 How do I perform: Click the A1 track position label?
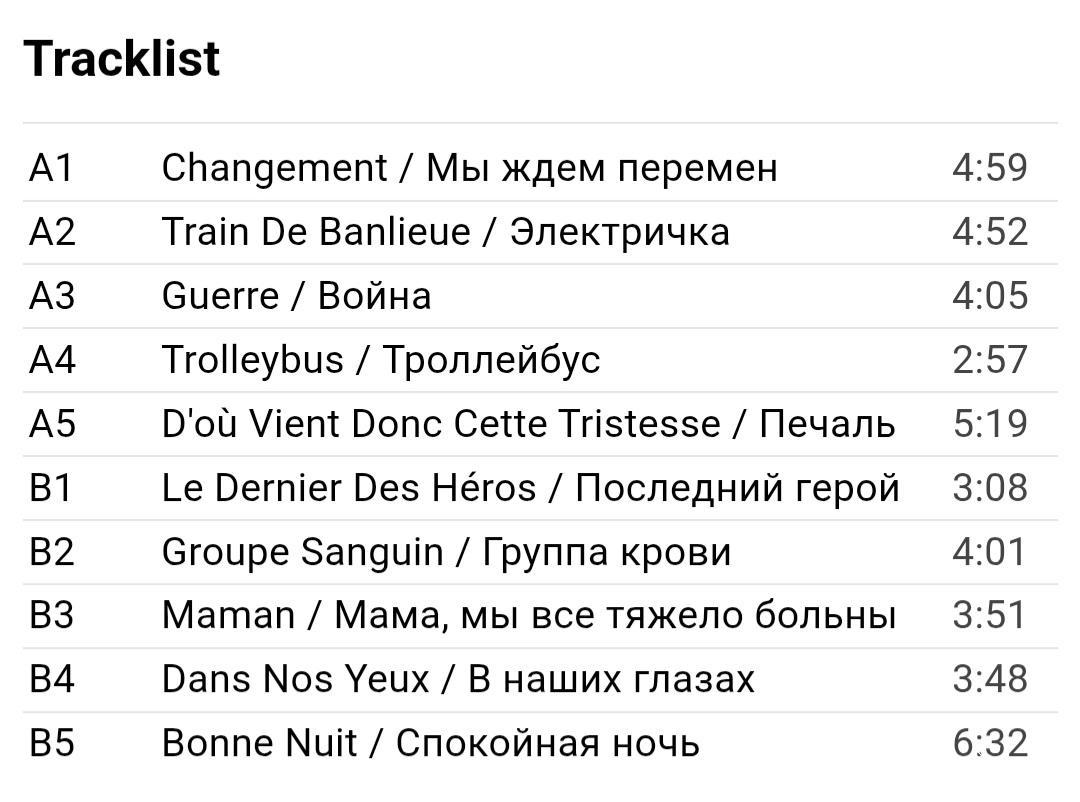[52, 168]
